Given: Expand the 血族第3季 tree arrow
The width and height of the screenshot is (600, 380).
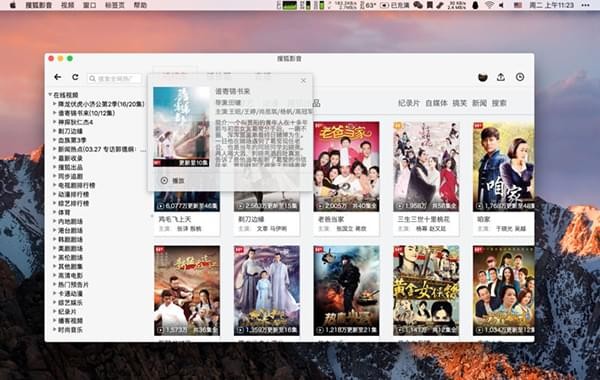Looking at the screenshot, I should point(55,140).
